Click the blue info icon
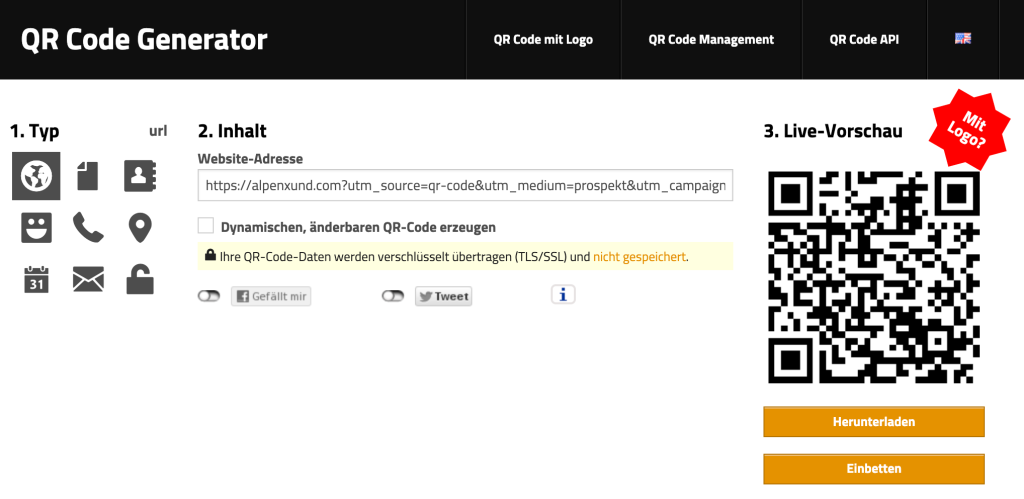The height and width of the screenshot is (499, 1024). click(563, 294)
